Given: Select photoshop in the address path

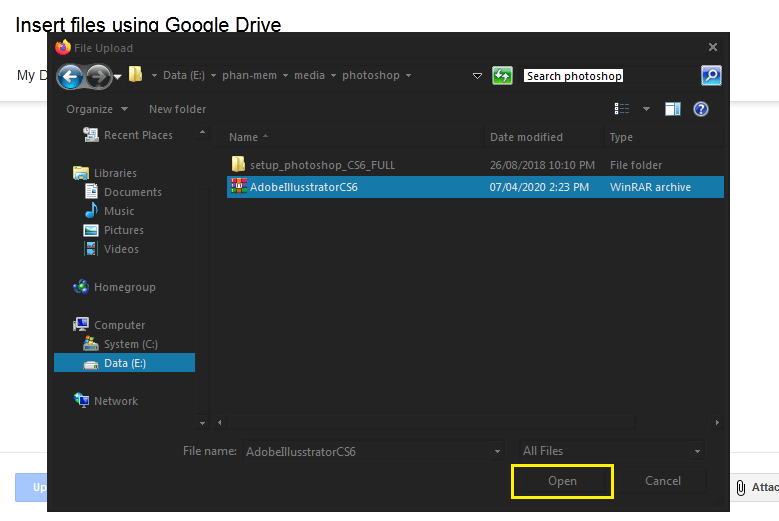Looking at the screenshot, I should [371, 75].
